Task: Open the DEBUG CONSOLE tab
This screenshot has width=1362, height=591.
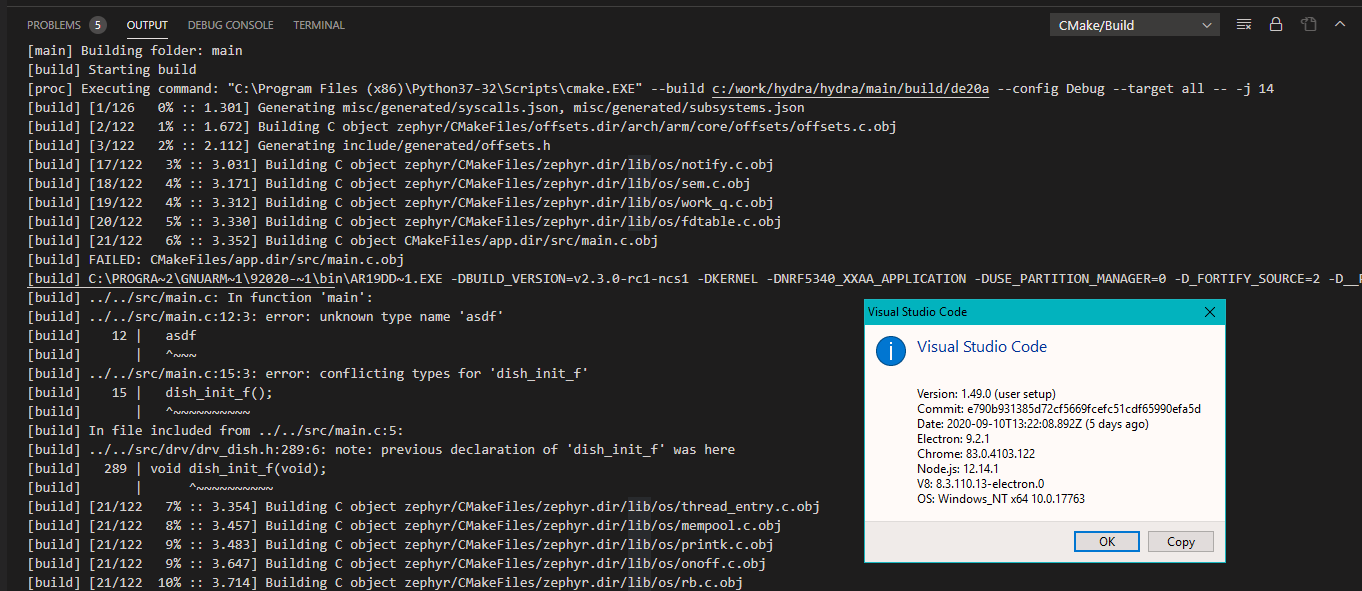Action: [x=231, y=25]
